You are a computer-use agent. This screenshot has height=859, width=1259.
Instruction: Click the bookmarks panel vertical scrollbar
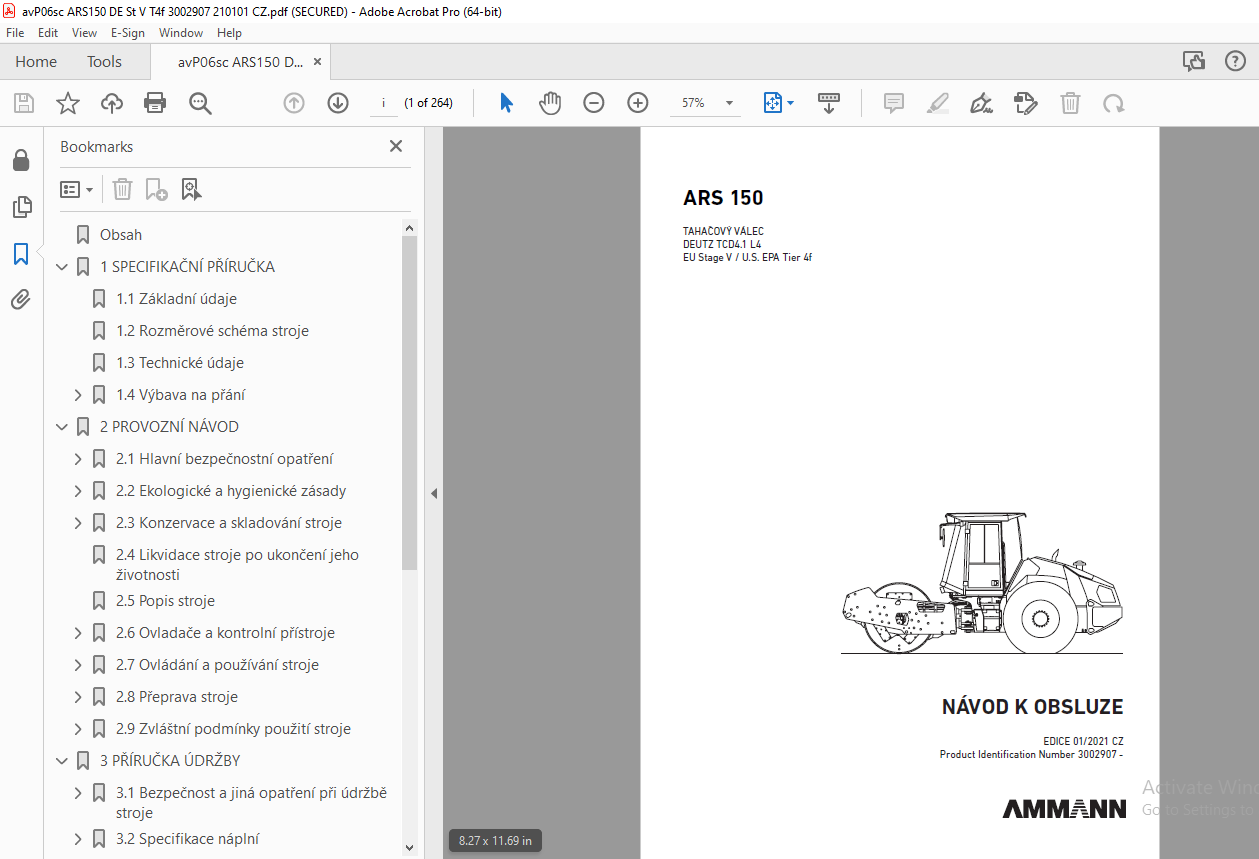pyautogui.click(x=409, y=403)
